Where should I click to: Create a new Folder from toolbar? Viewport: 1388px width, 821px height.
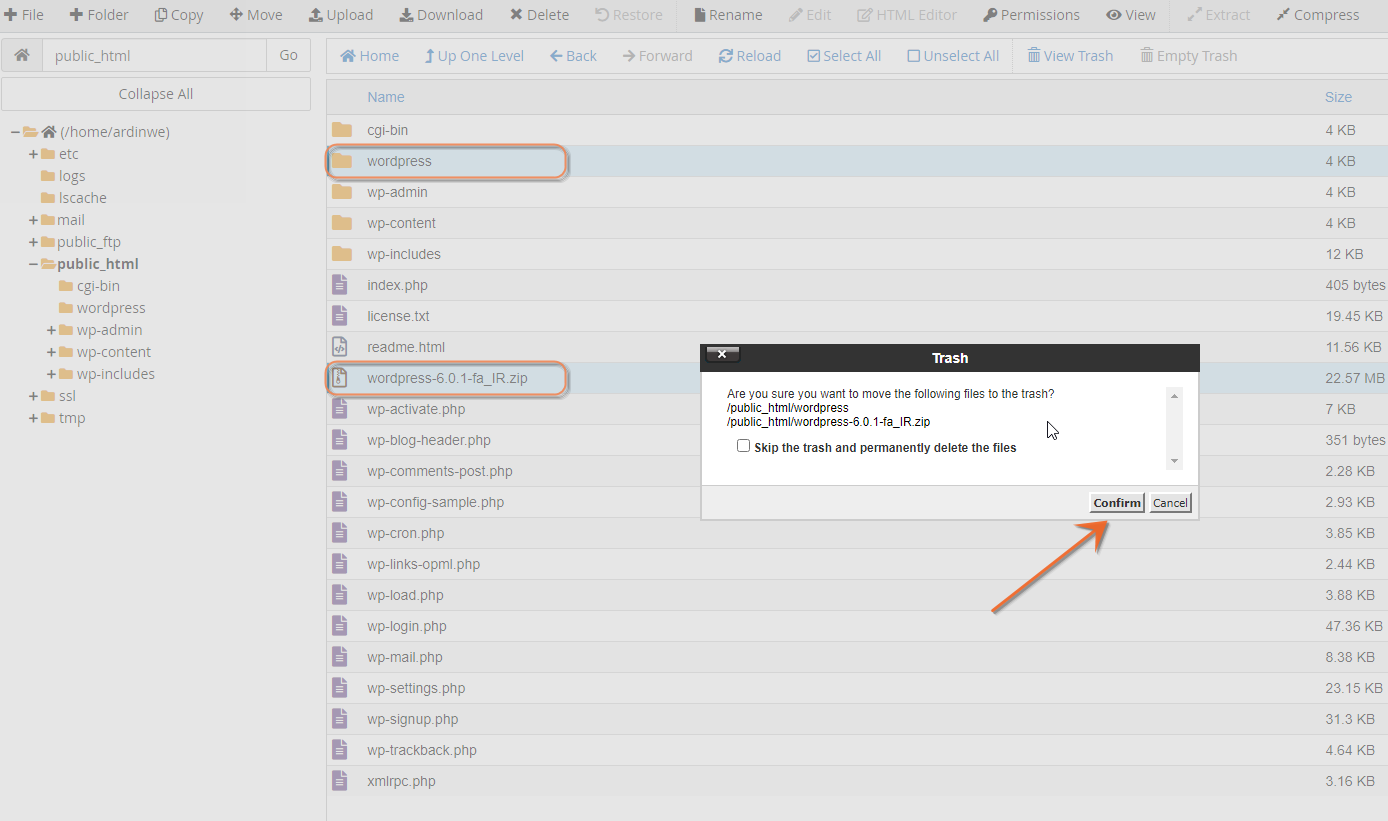click(x=98, y=15)
